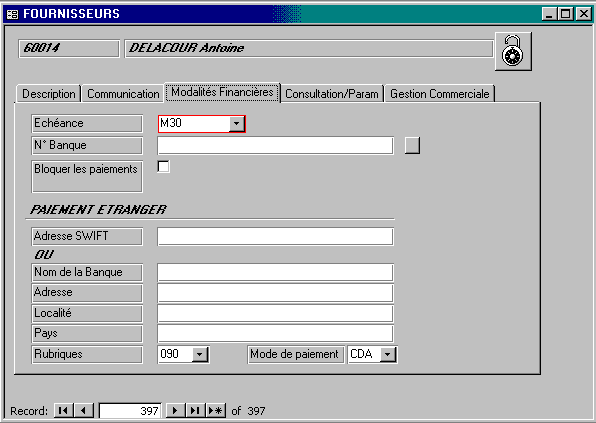Viewport: 596px width, 423px height.
Task: Open the Communication tab
Action: click(123, 94)
